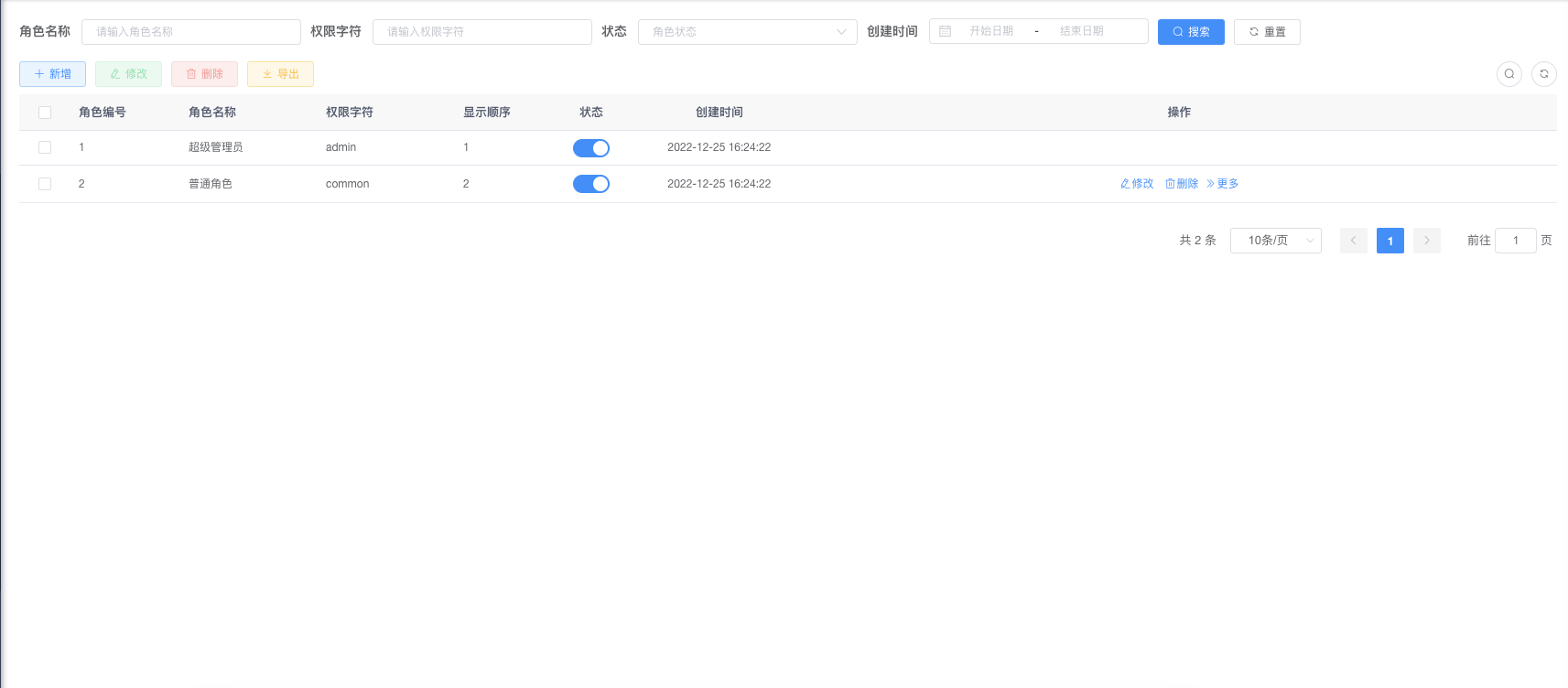Click the 搜索 search button
Image resolution: width=1568 pixels, height=688 pixels.
pyautogui.click(x=1191, y=32)
